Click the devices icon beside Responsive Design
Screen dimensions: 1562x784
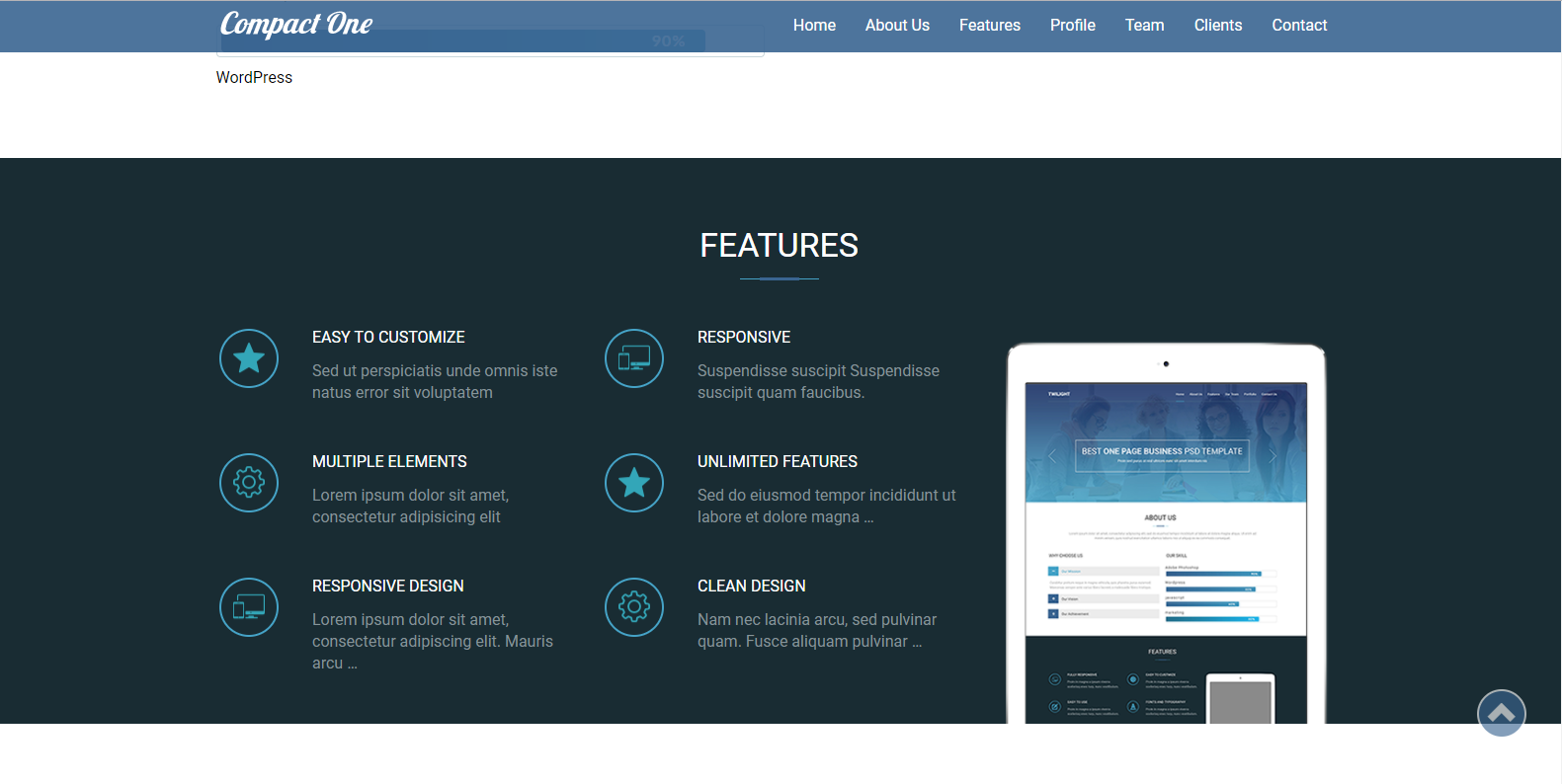(x=249, y=607)
